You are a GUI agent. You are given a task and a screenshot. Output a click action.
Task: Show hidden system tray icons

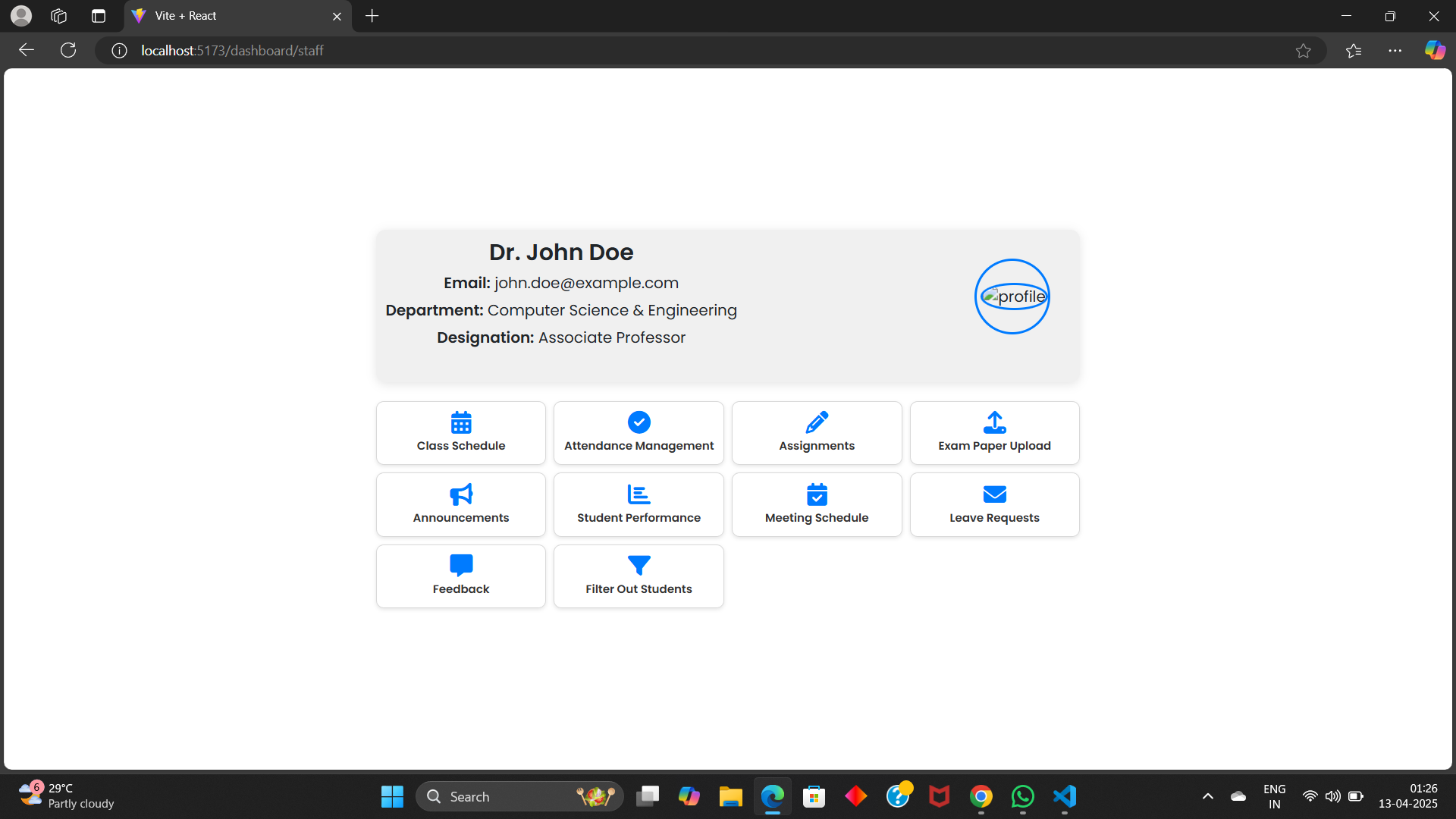[1207, 796]
